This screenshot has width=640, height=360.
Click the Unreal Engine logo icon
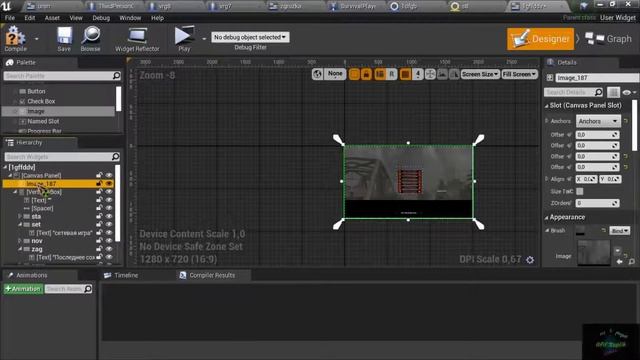pyautogui.click(x=7, y=6)
